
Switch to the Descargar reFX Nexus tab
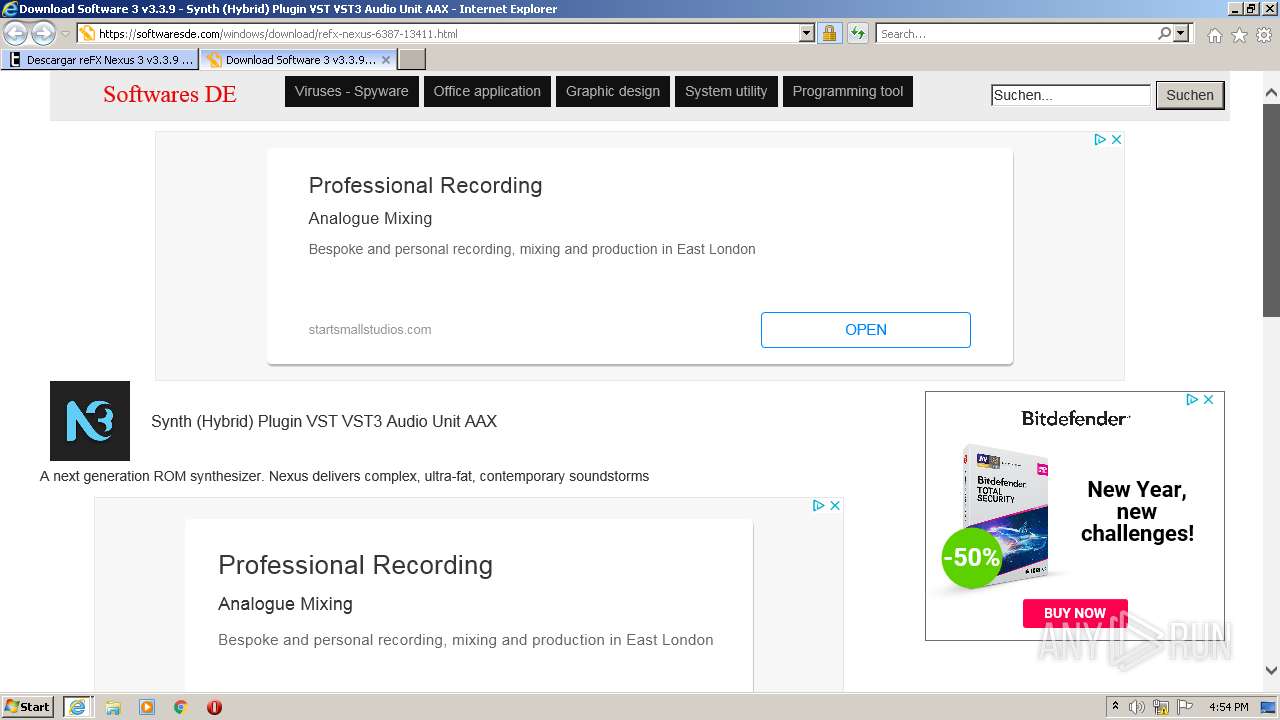100,60
